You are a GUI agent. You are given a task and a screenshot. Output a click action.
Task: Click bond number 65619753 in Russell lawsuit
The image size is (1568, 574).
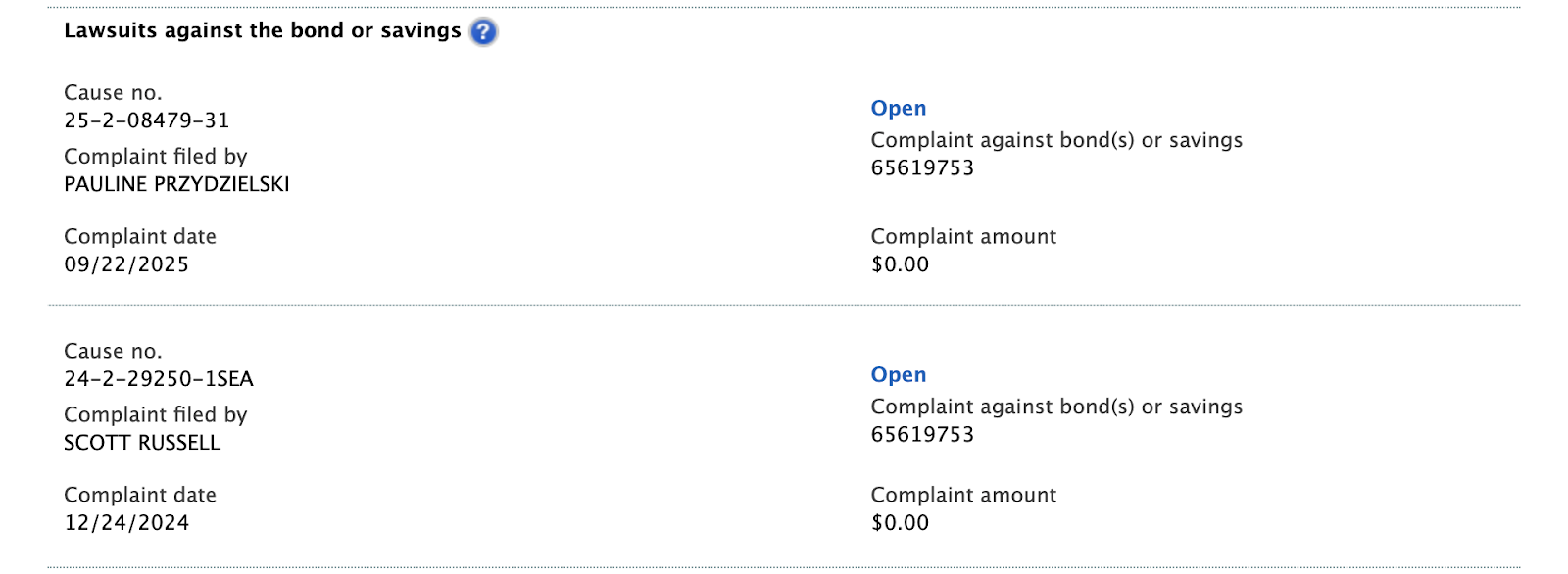click(x=922, y=435)
